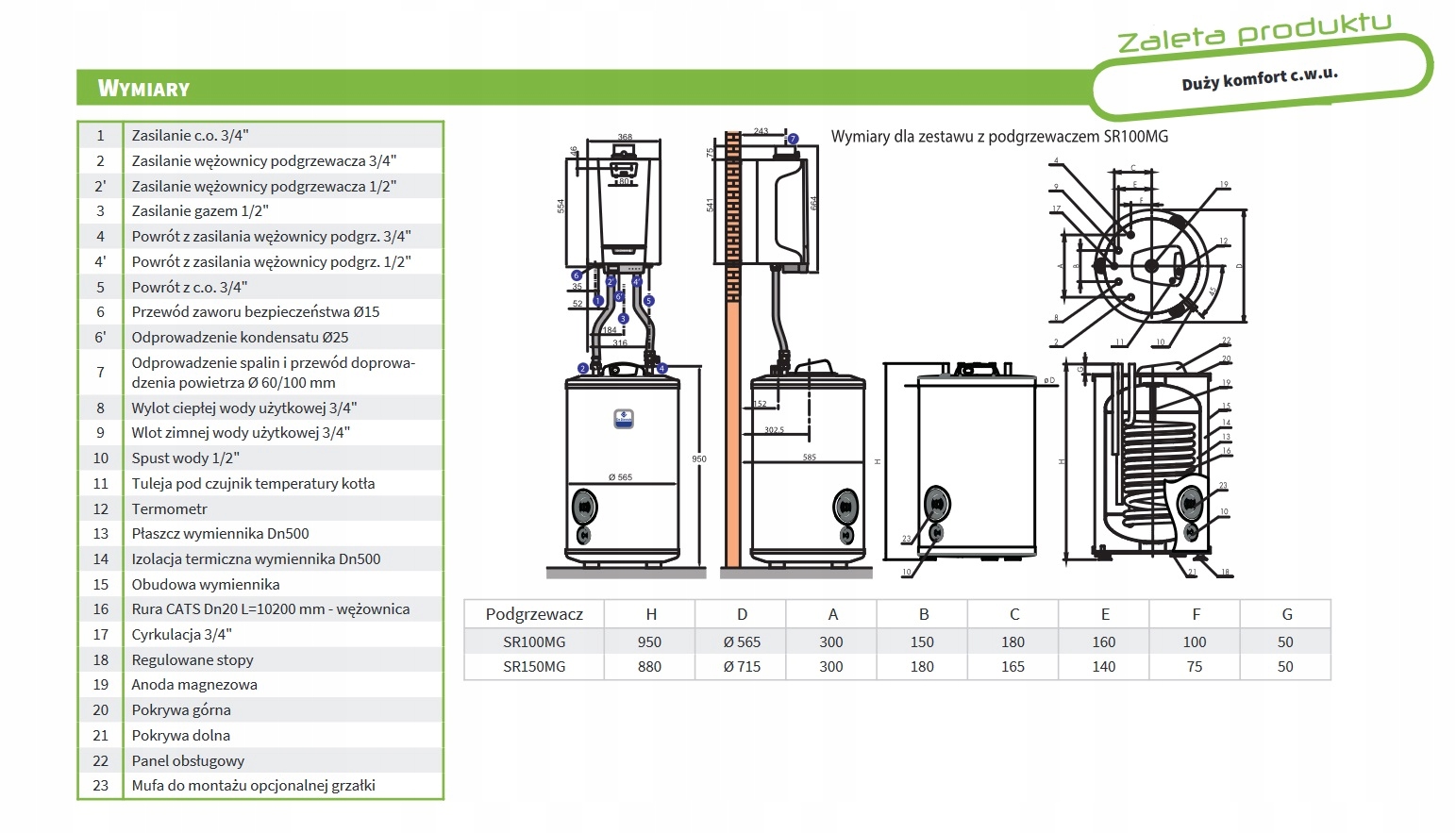Click blue marker 3 on gas supply
The height and width of the screenshot is (833, 1456).
pos(623,319)
